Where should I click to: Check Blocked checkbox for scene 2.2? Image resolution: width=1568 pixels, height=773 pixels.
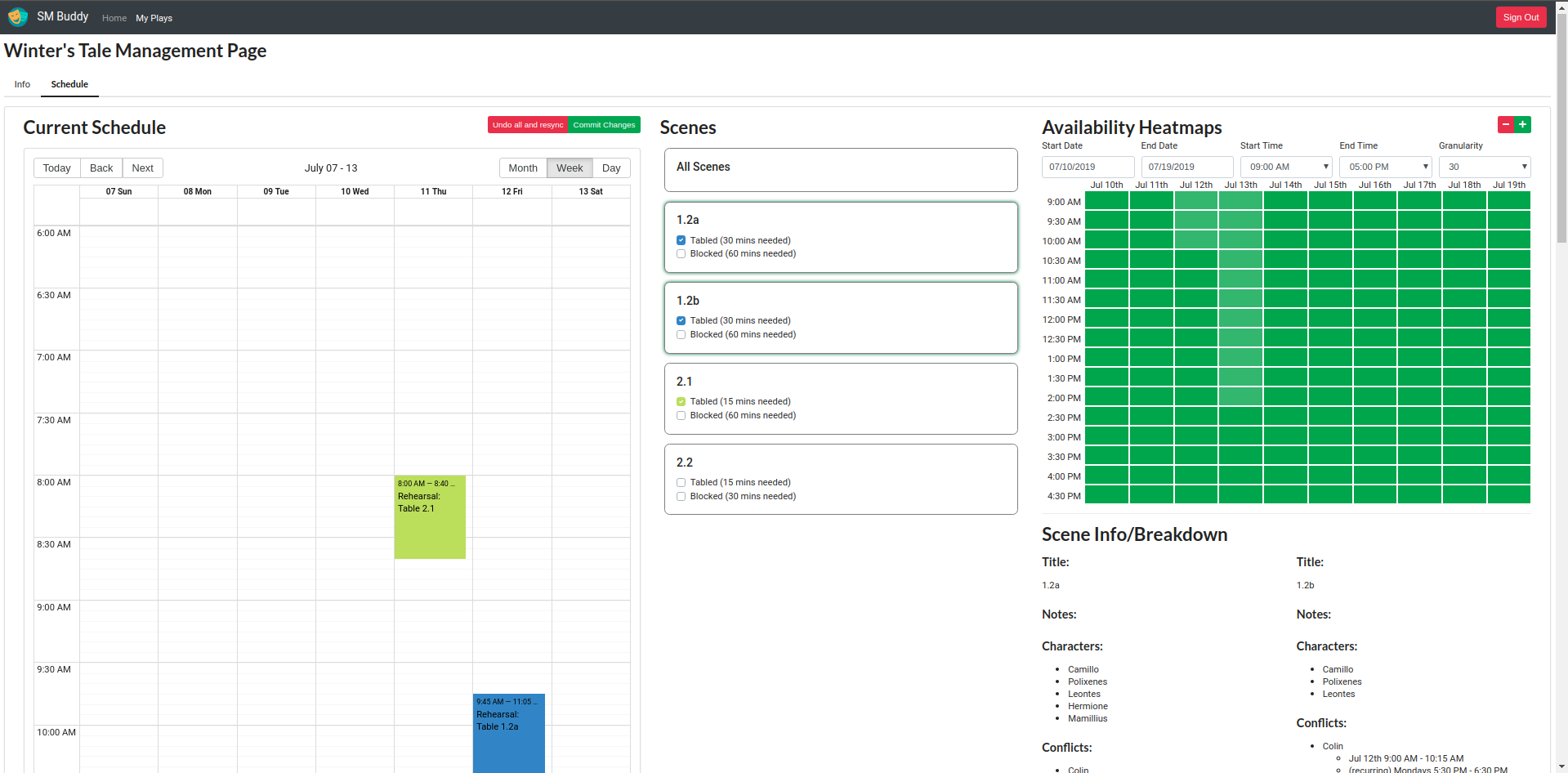[x=681, y=496]
